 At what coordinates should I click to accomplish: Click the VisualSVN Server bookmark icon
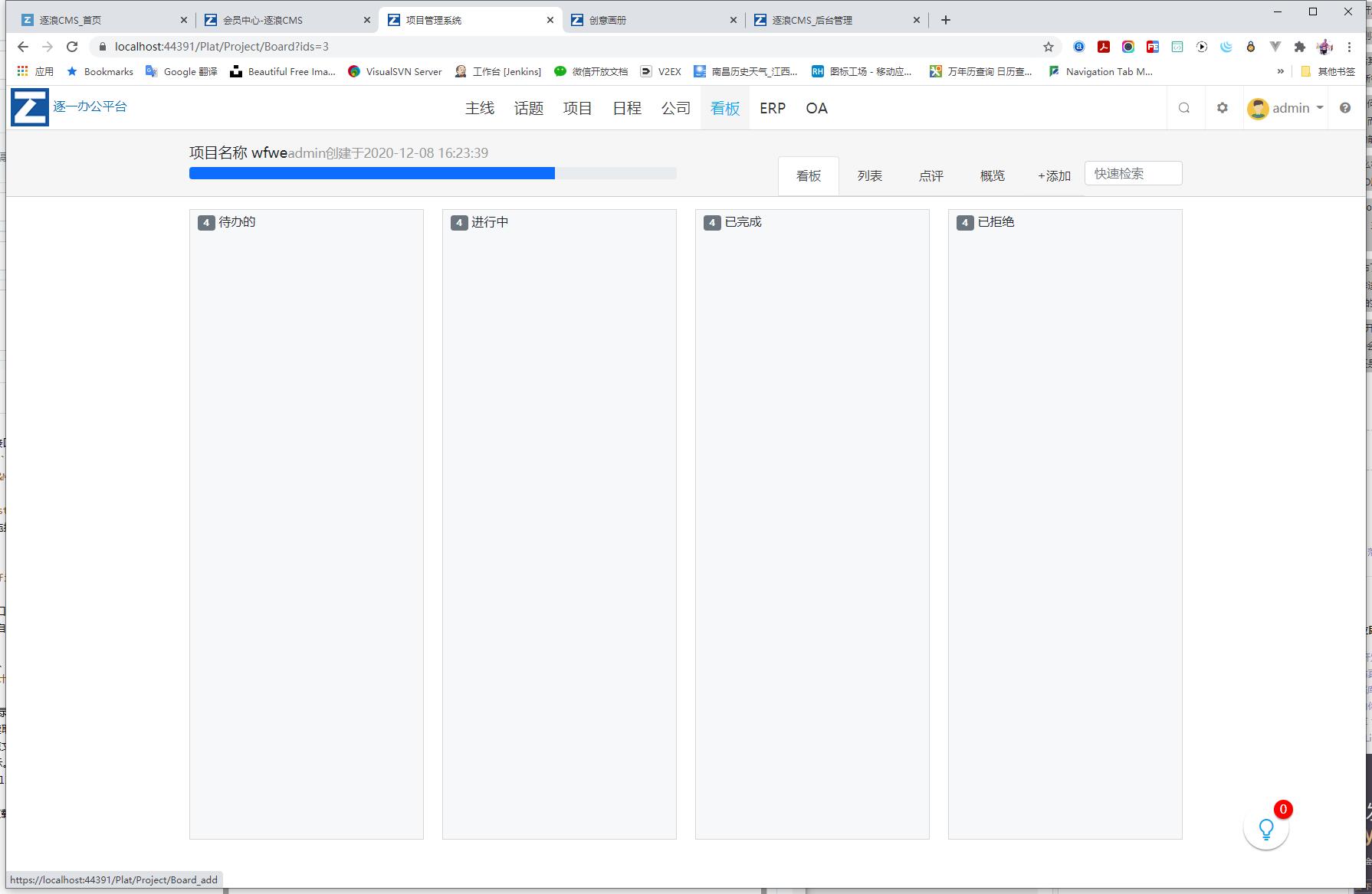pos(354,71)
